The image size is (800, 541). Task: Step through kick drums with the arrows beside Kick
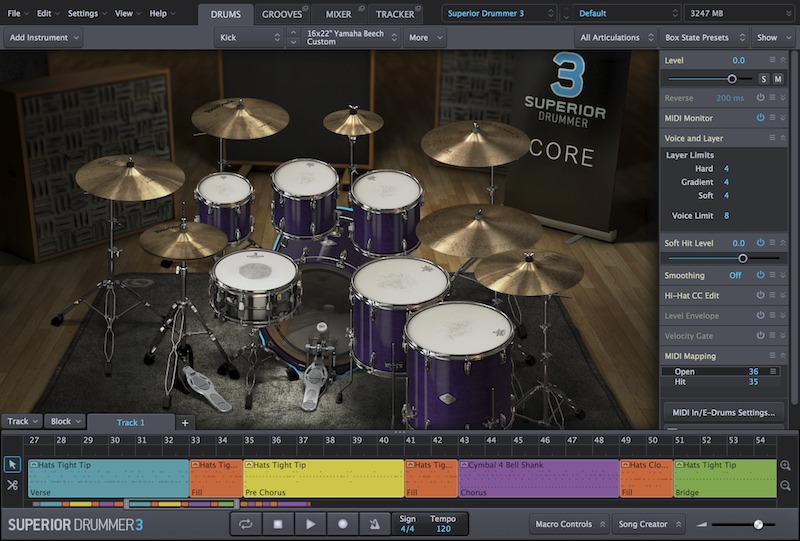[293, 37]
